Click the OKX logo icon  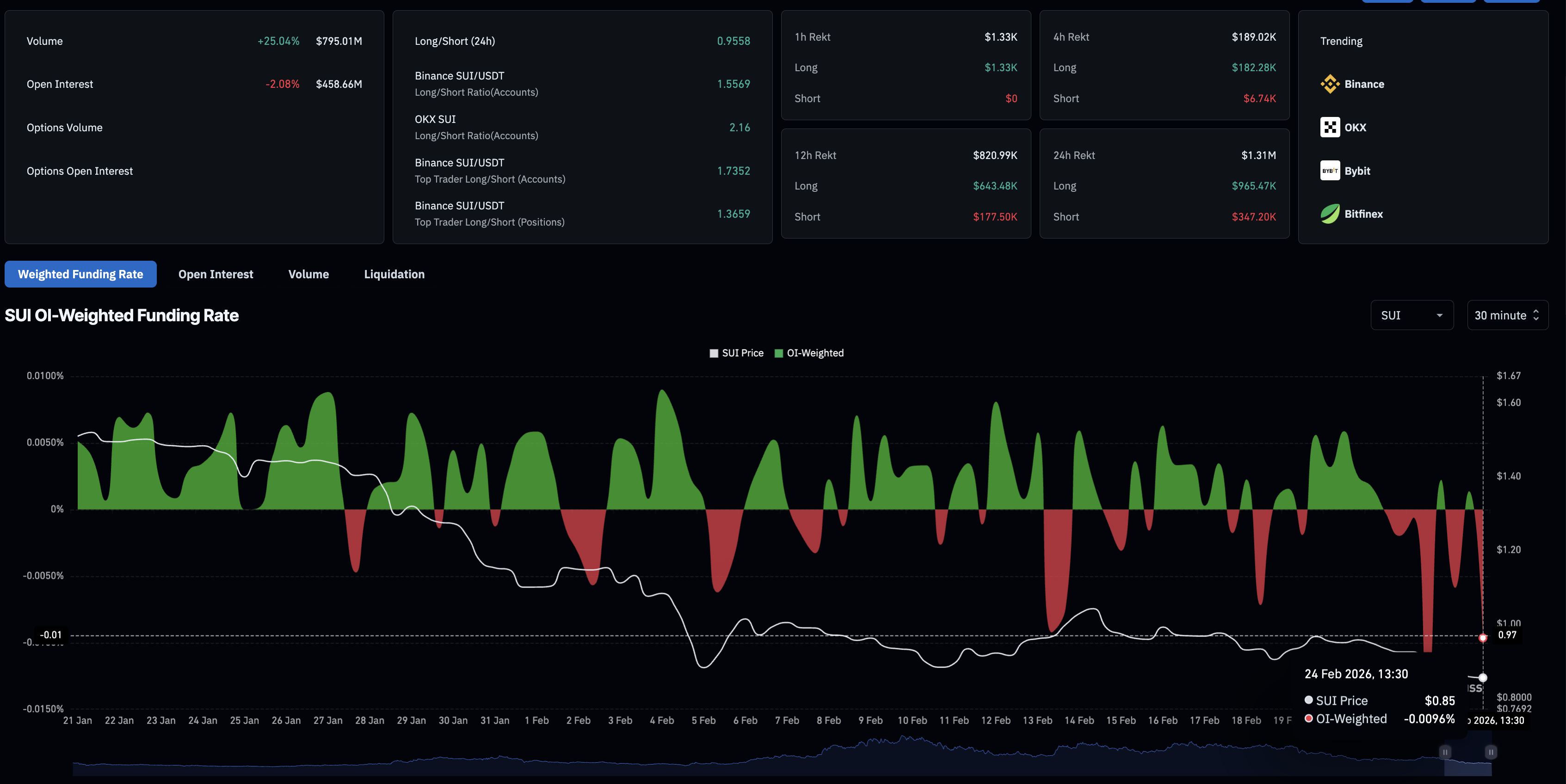pos(1330,127)
